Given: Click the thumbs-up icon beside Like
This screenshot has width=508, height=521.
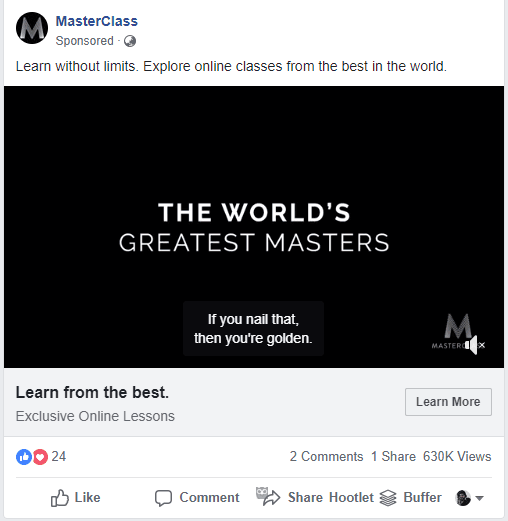Looking at the screenshot, I should click(60, 498).
